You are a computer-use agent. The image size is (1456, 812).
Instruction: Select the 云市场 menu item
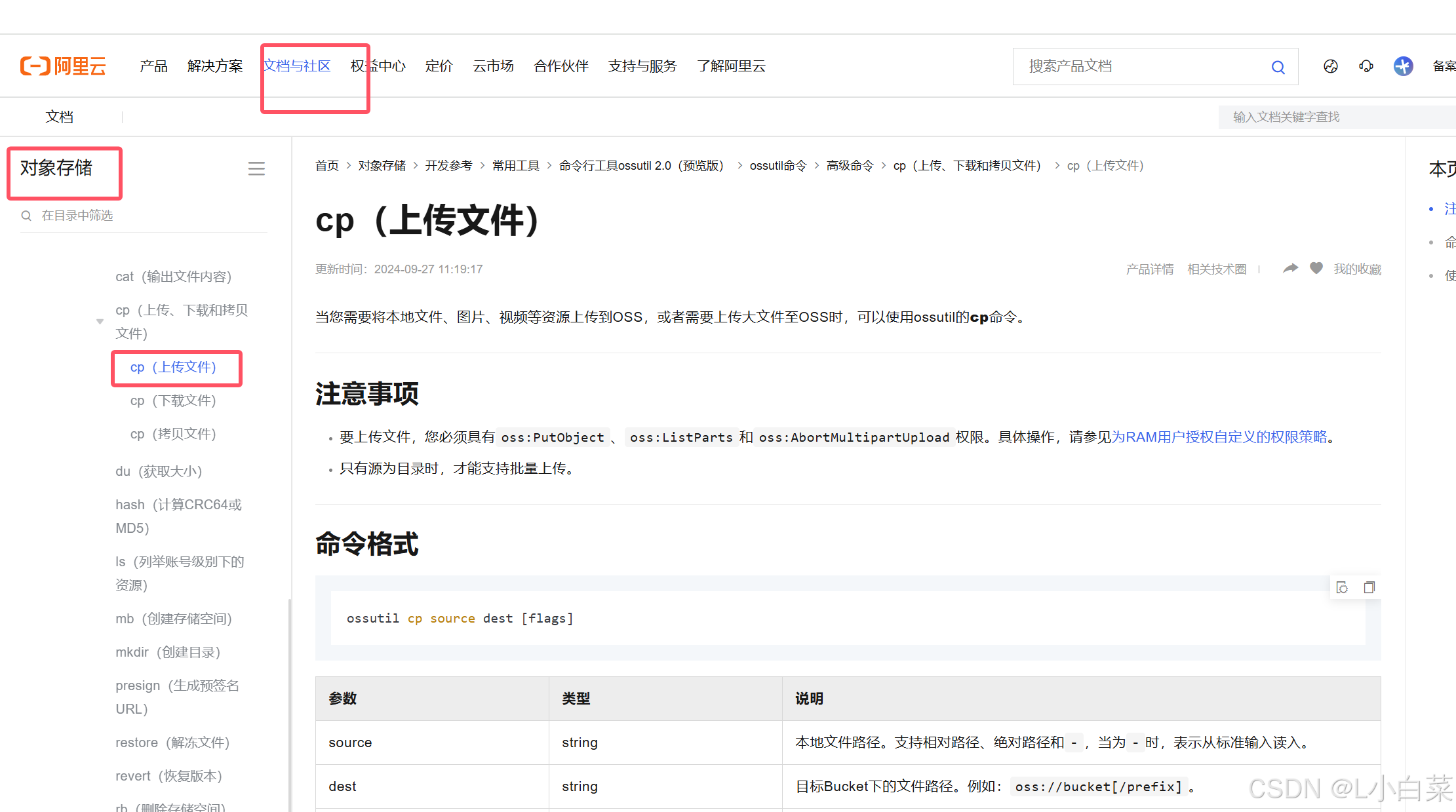(x=493, y=66)
